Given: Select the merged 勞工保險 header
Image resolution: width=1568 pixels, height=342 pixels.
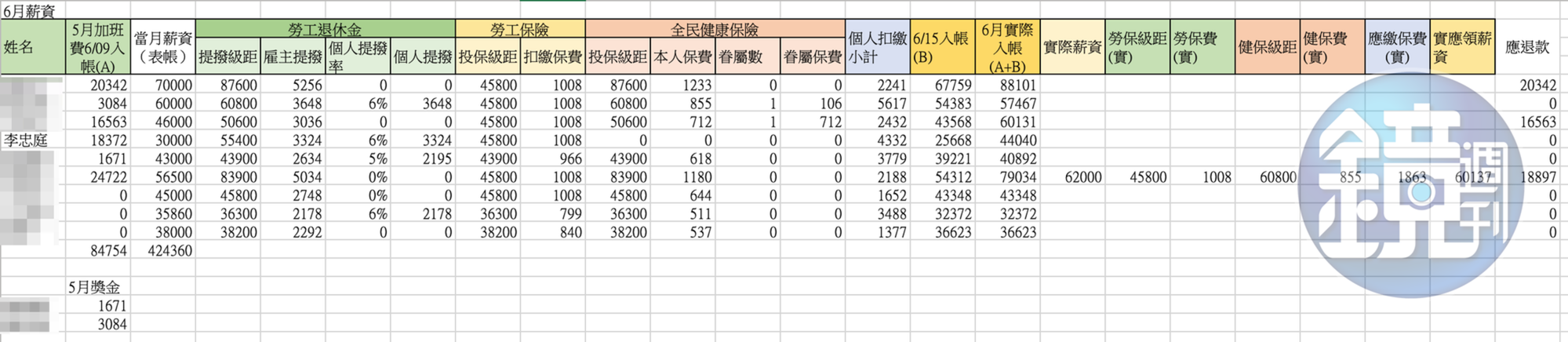Looking at the screenshot, I should 519,29.
